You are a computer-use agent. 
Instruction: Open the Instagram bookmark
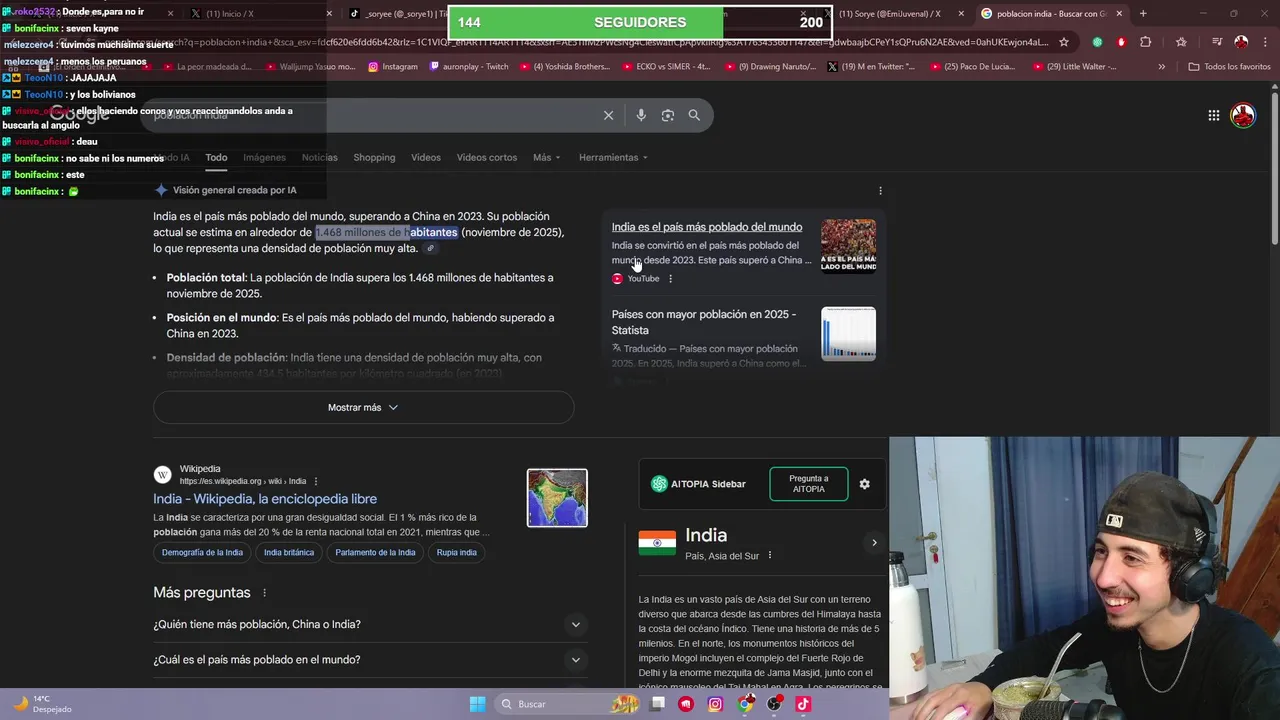click(393, 67)
